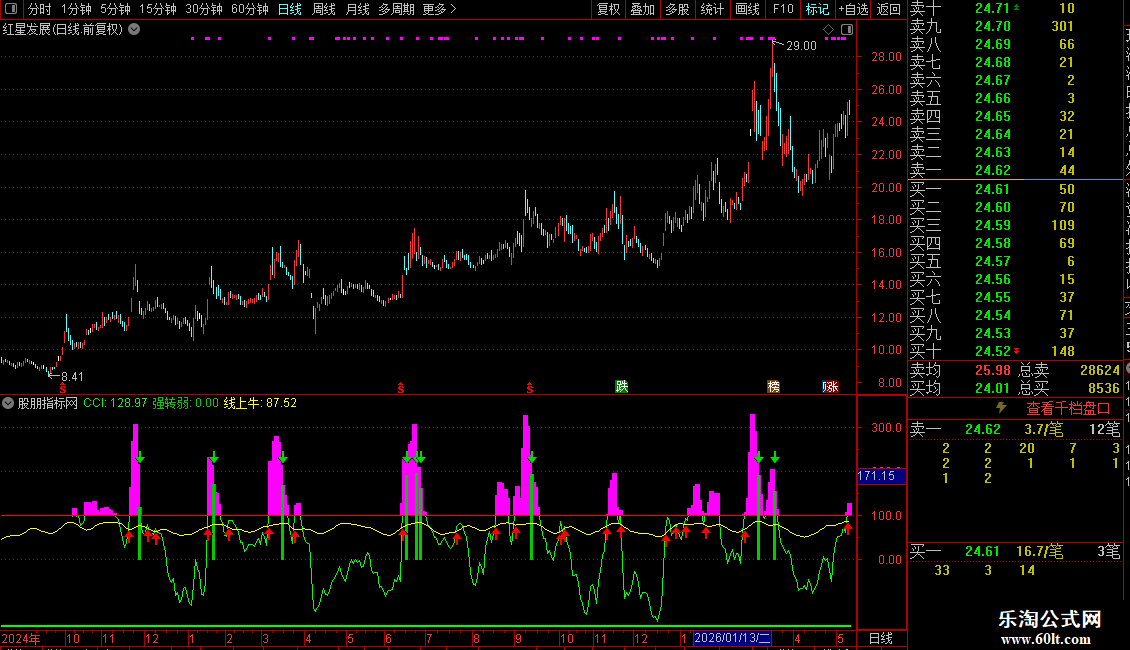Click the orange 榜 tag on the chart
Screen dimensions: 1130x650
point(773,386)
